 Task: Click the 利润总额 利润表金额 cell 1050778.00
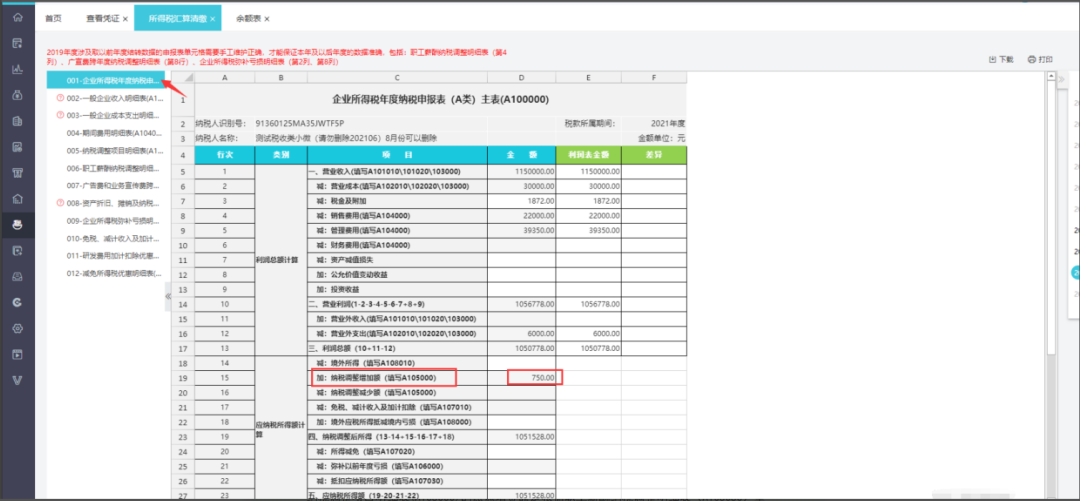point(588,349)
